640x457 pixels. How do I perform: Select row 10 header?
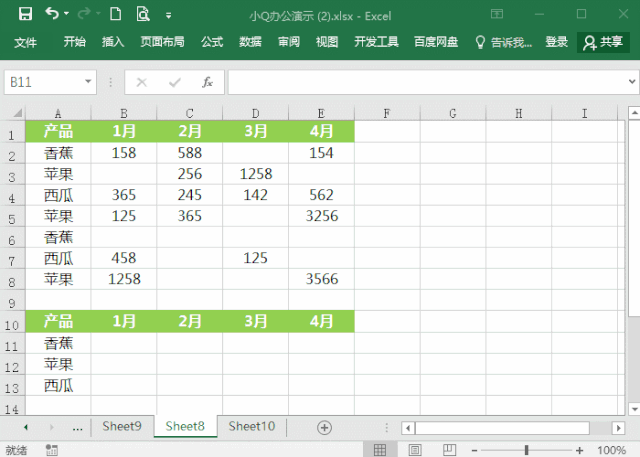12,324
